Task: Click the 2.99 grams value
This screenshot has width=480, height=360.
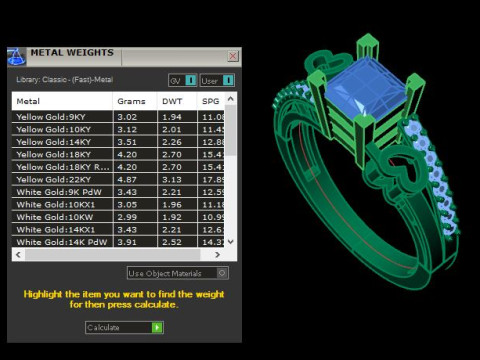Action: (127, 217)
